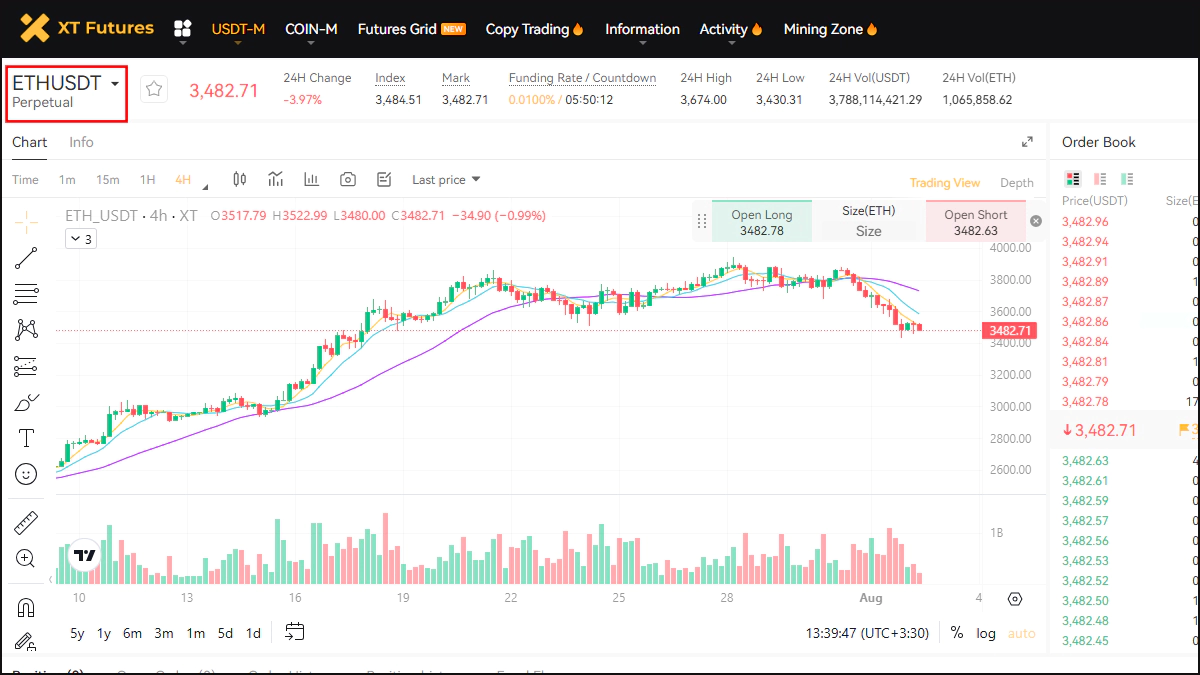
Task: Open Futures Grid menu item
Action: pos(411,29)
